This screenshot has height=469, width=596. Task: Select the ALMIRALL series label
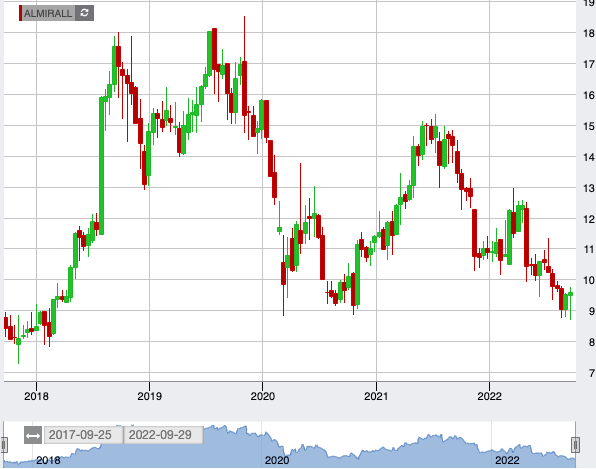tap(48, 13)
